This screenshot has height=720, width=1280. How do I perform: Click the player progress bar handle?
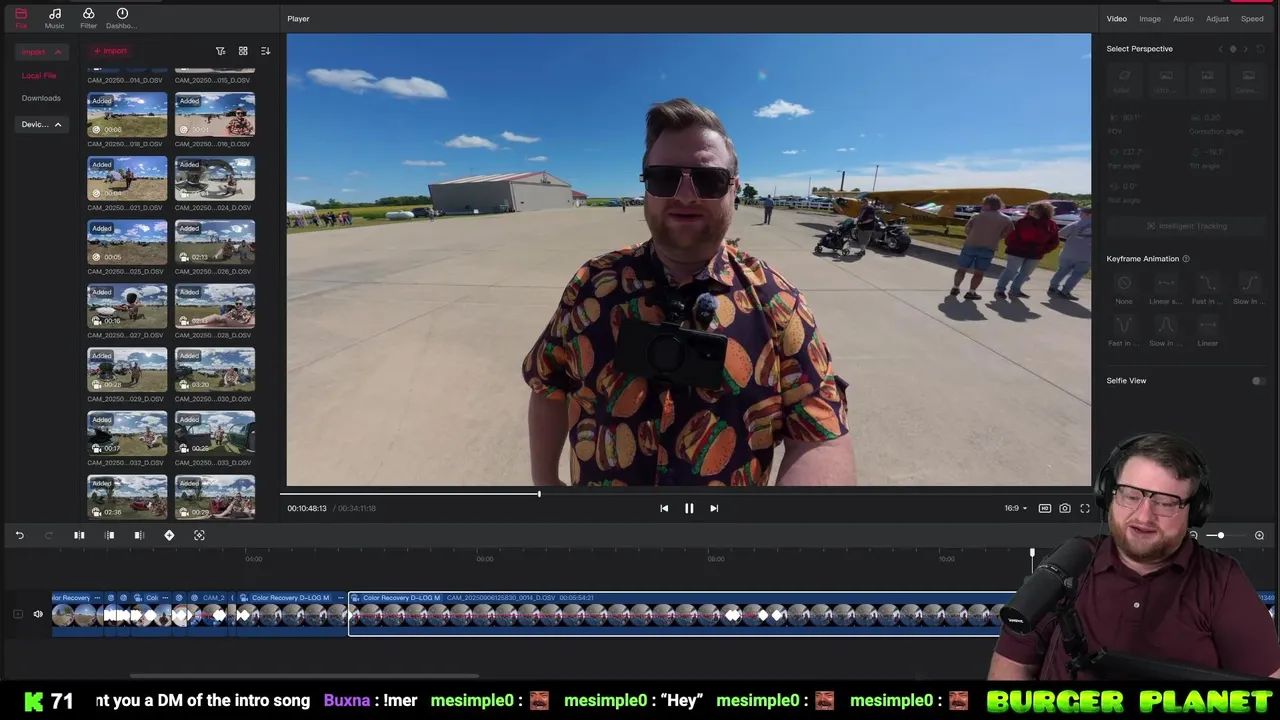[x=539, y=493]
